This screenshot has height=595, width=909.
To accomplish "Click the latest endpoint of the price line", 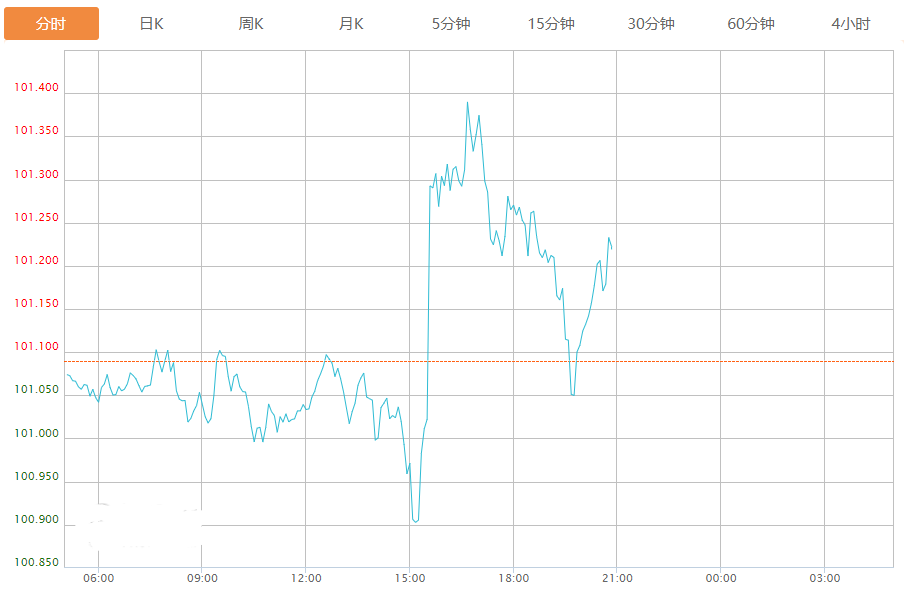I will coord(611,248).
